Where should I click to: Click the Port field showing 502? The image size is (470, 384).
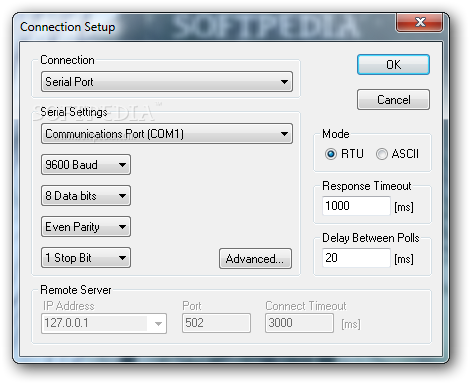point(216,323)
